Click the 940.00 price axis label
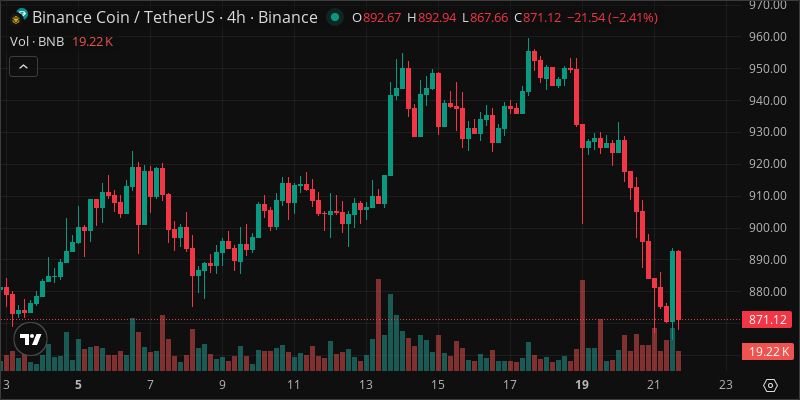The width and height of the screenshot is (800, 400). coord(767,101)
